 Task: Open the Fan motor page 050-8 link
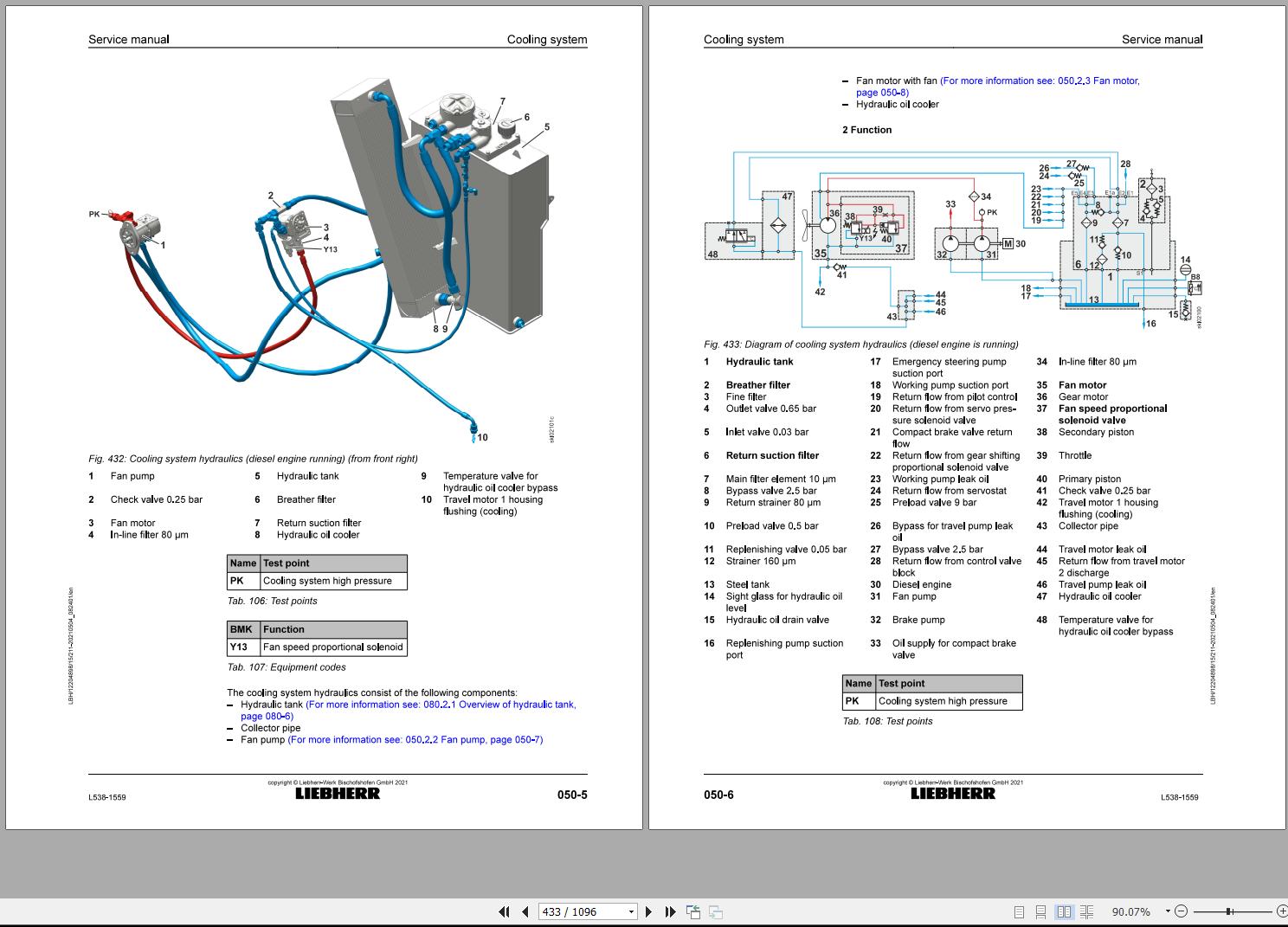click(x=1040, y=80)
